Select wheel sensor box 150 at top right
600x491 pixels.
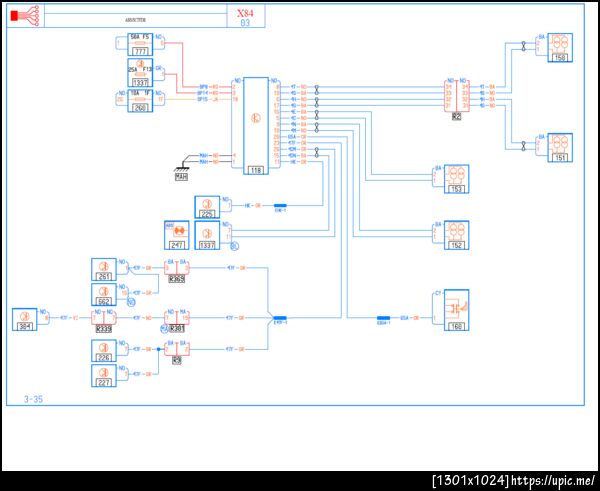pos(560,48)
